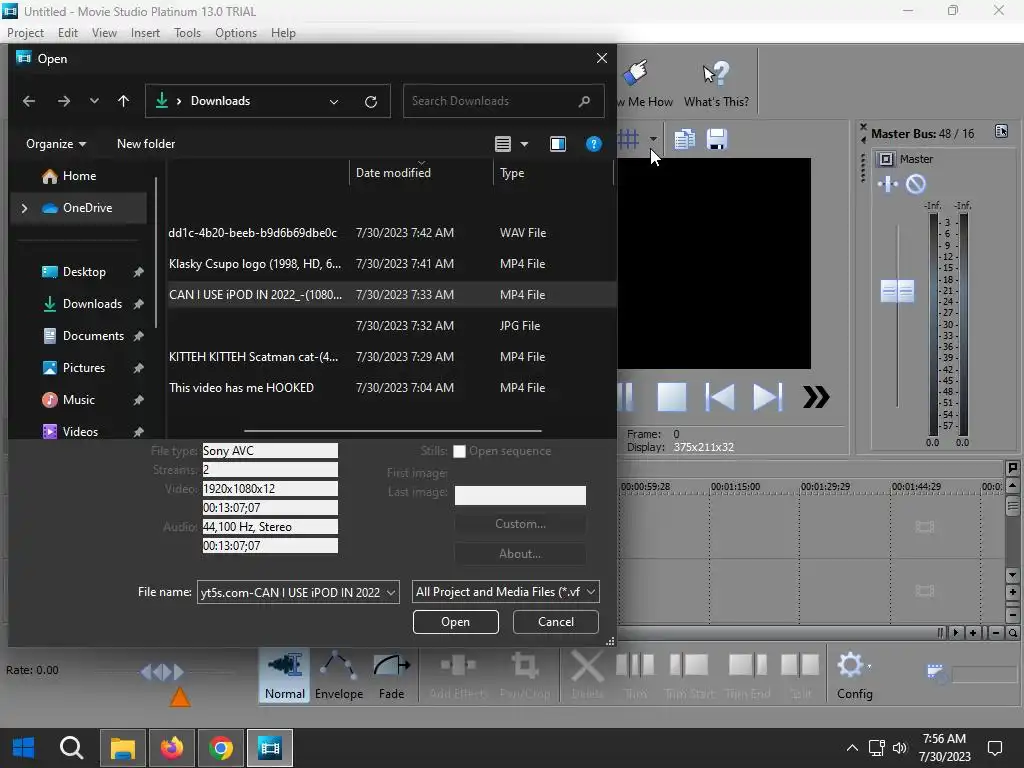Open the Organize dropdown menu

[56, 144]
